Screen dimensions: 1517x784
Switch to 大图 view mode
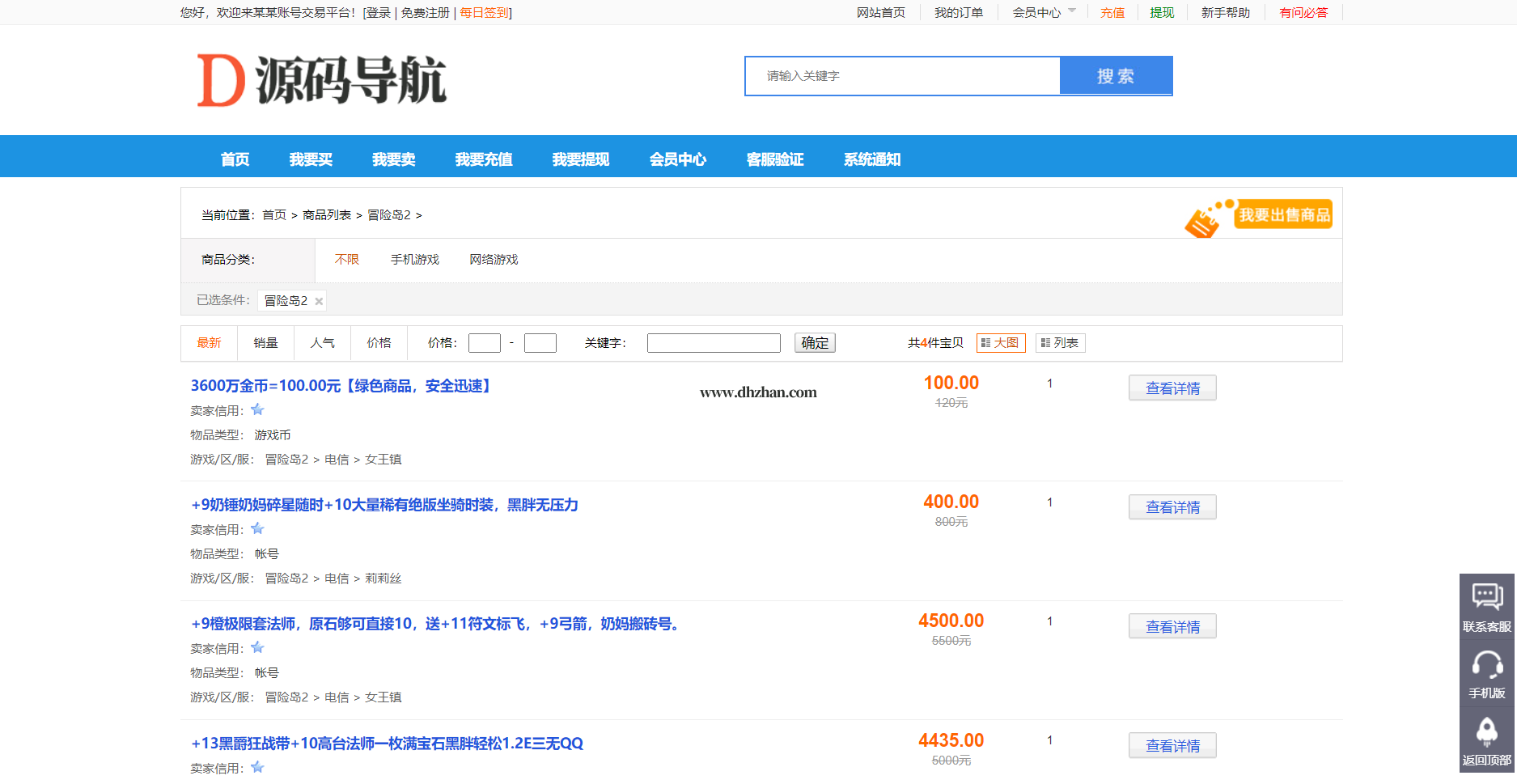point(1000,343)
